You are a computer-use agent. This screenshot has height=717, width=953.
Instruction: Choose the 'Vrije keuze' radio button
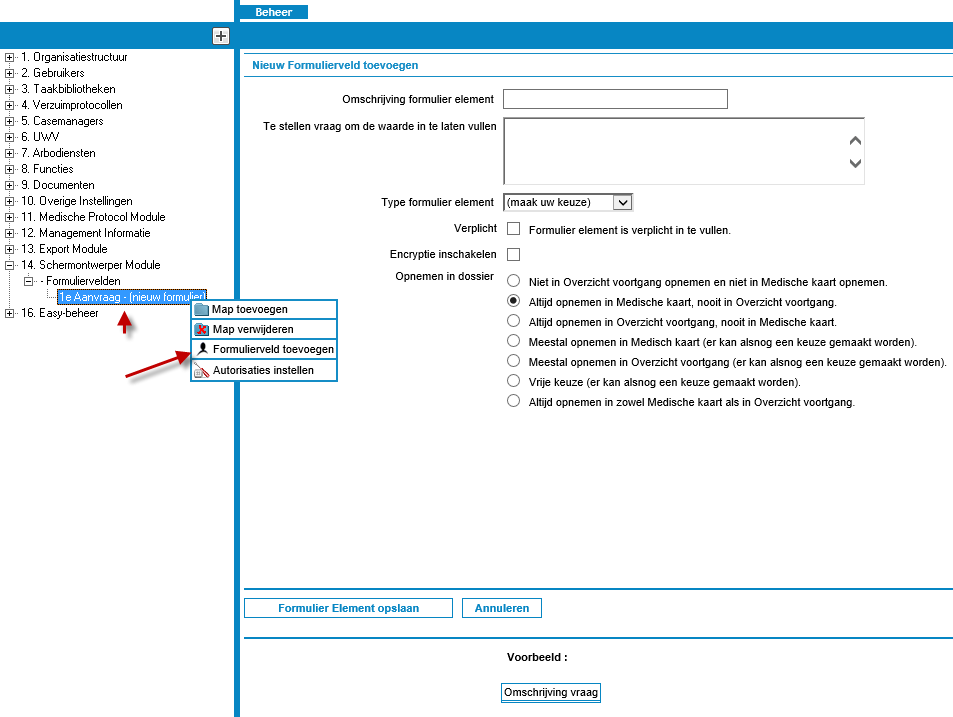(x=514, y=382)
